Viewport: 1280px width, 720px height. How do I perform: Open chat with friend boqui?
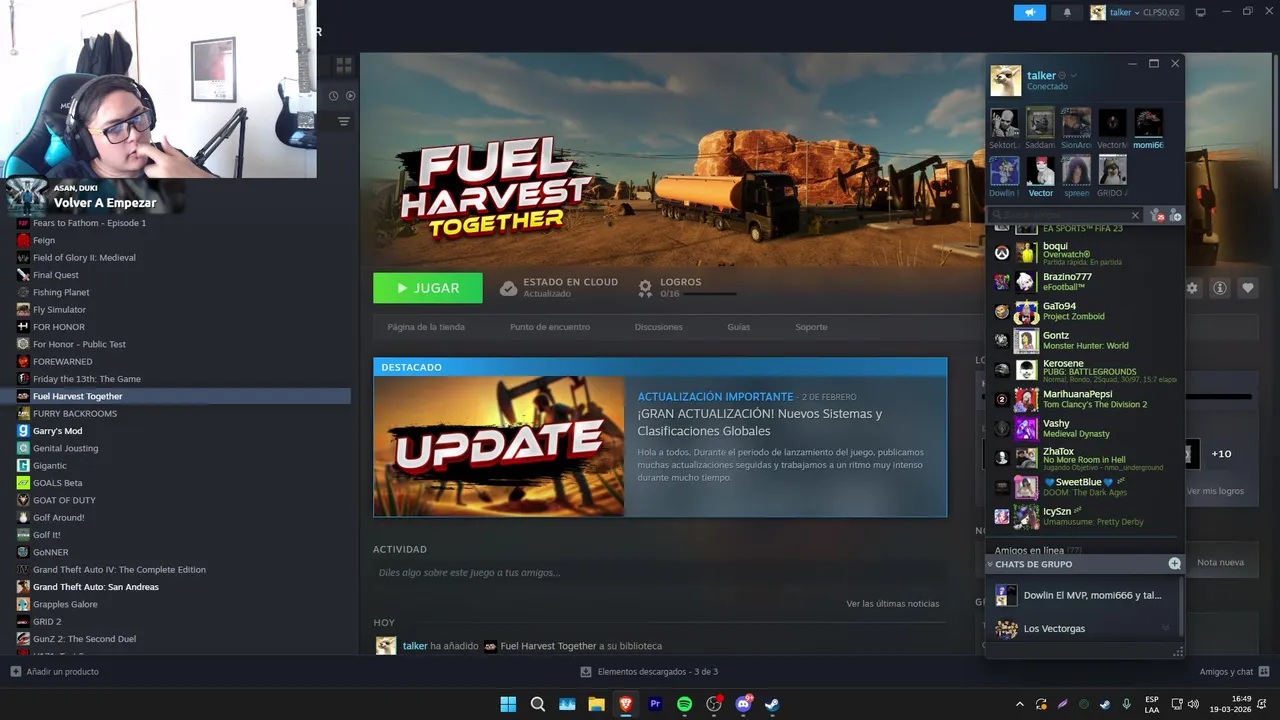(x=1085, y=254)
